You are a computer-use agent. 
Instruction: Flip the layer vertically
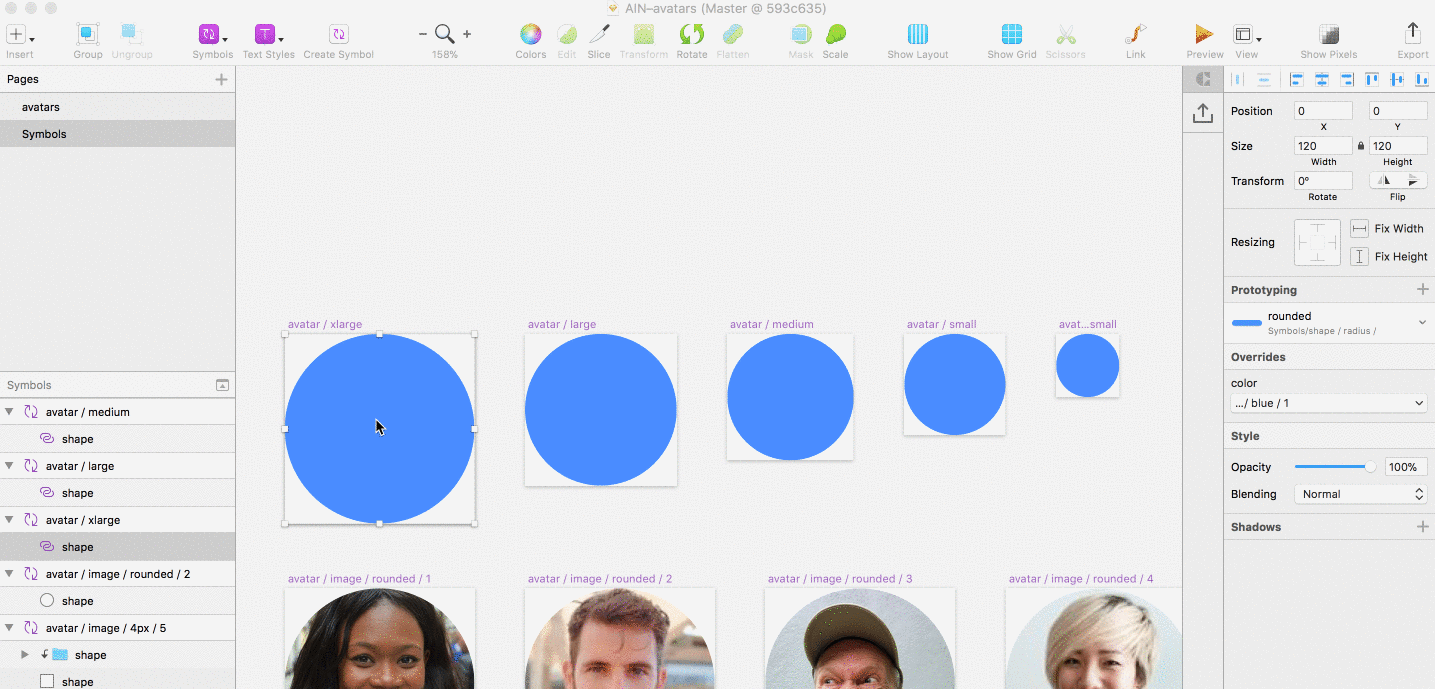tap(1413, 181)
